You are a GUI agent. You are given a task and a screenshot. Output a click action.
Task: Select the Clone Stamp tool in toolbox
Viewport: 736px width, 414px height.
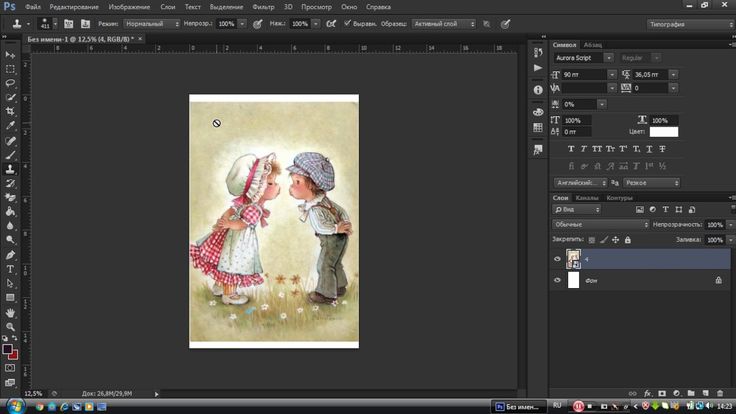click(x=10, y=169)
